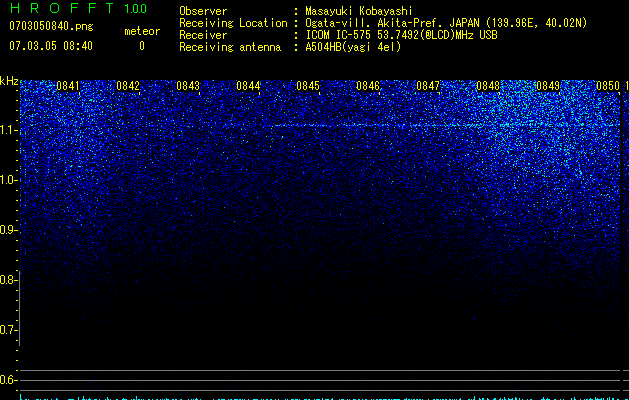The height and width of the screenshot is (400, 629).
Task: Click the Receiving Location field label
Action: [x=233, y=24]
